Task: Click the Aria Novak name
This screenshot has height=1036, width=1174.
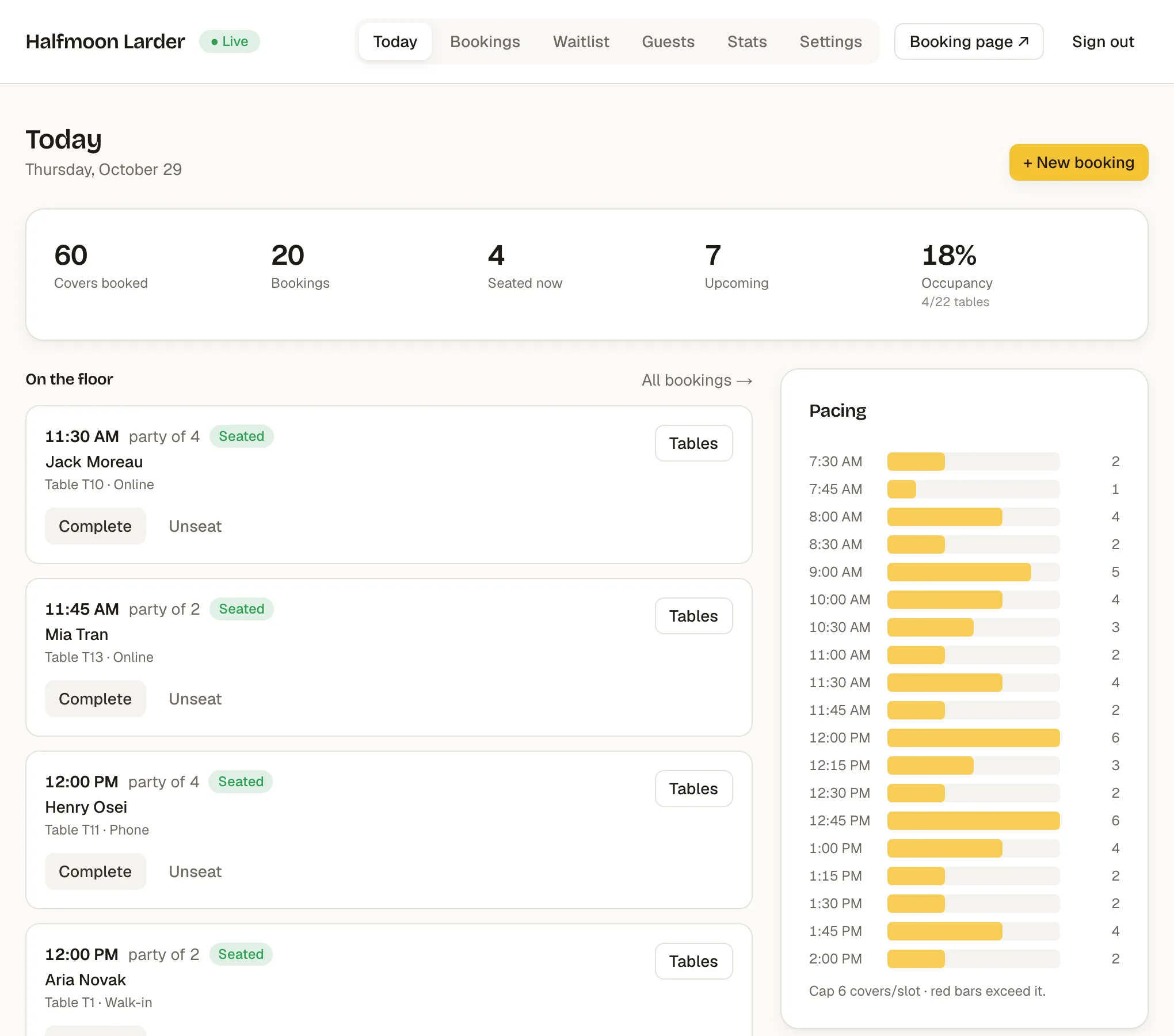Action: [86, 980]
